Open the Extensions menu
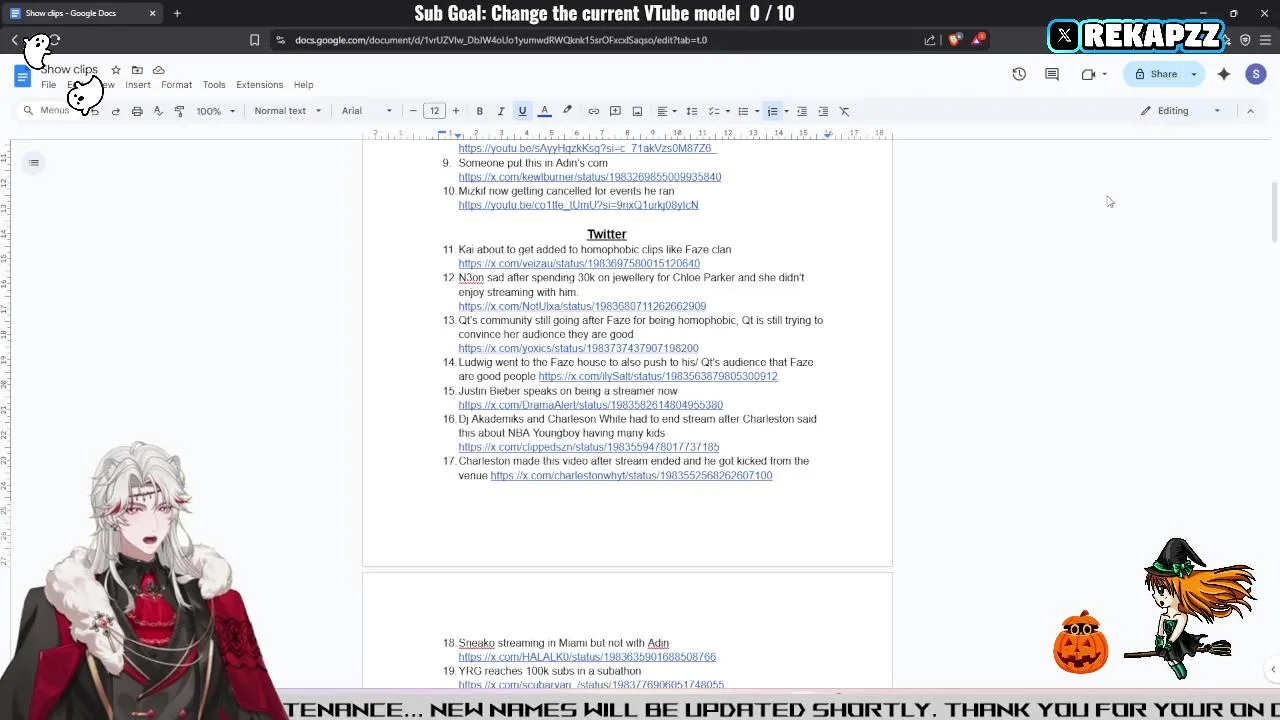Viewport: 1280px width, 720px height. click(260, 85)
